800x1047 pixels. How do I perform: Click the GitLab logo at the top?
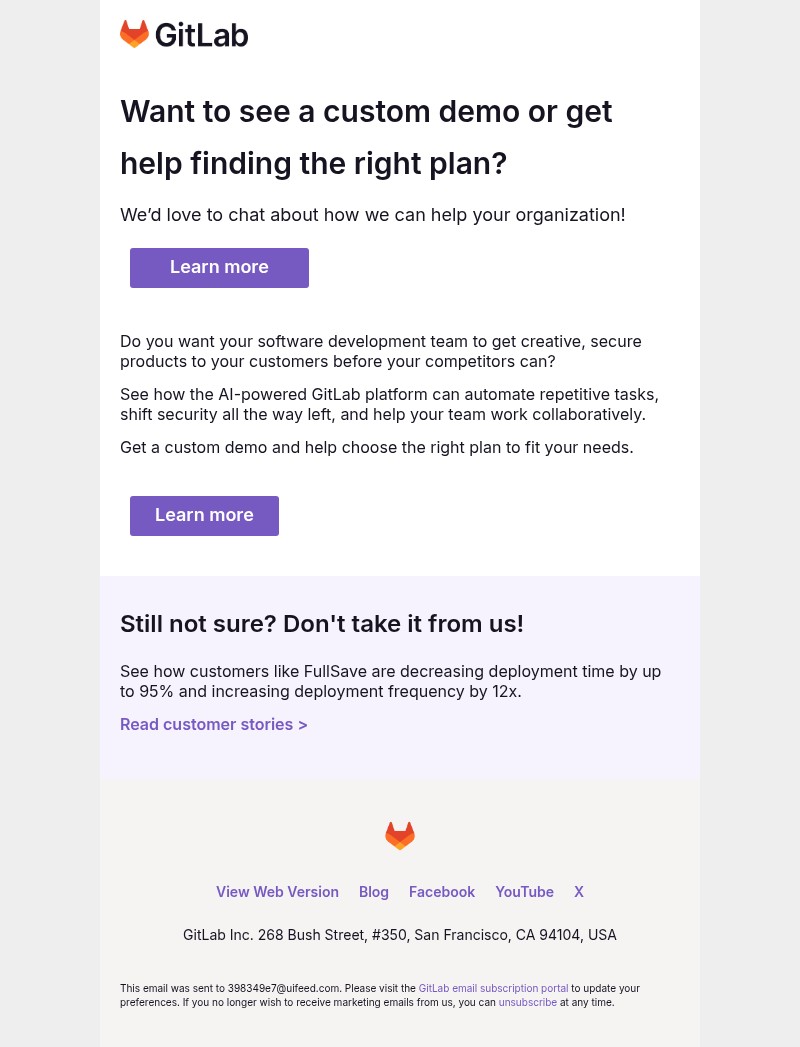184,33
